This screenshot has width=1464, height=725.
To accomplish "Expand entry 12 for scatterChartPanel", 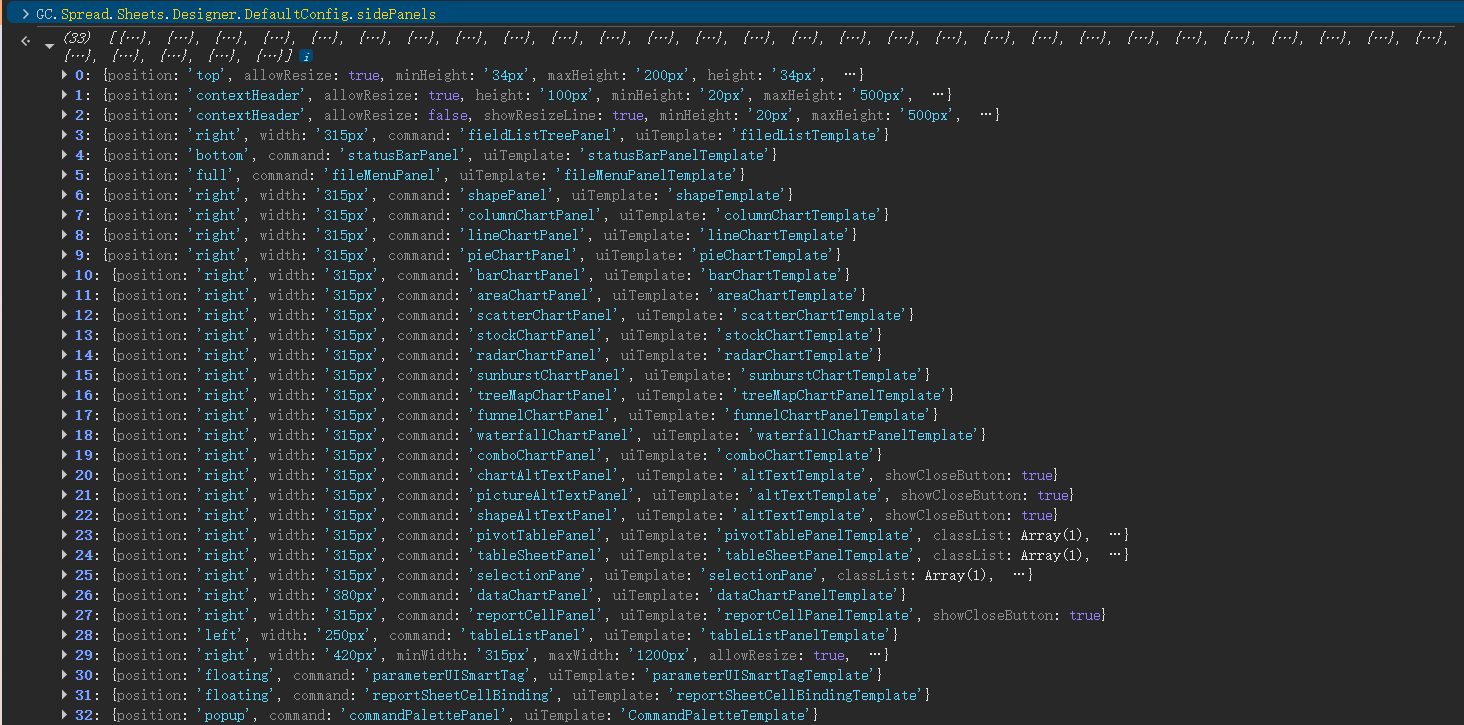I will tap(65, 315).
